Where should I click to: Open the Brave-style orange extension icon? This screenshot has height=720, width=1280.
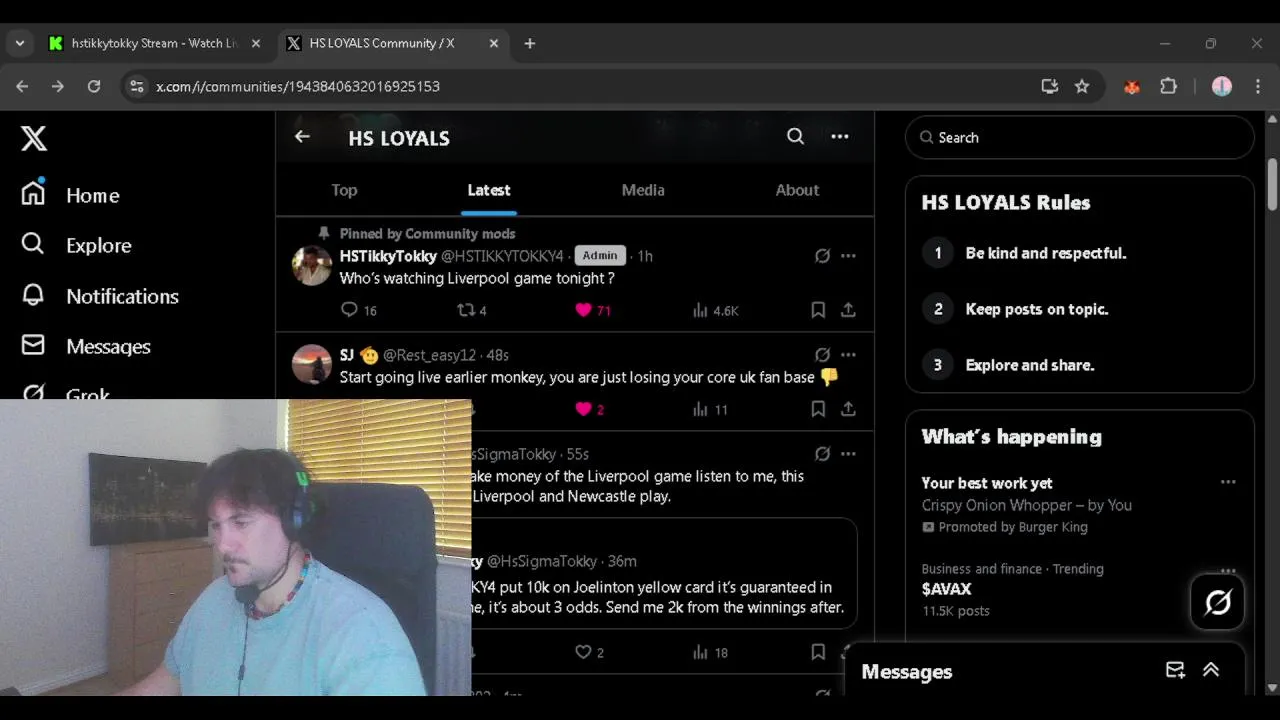coord(1132,86)
